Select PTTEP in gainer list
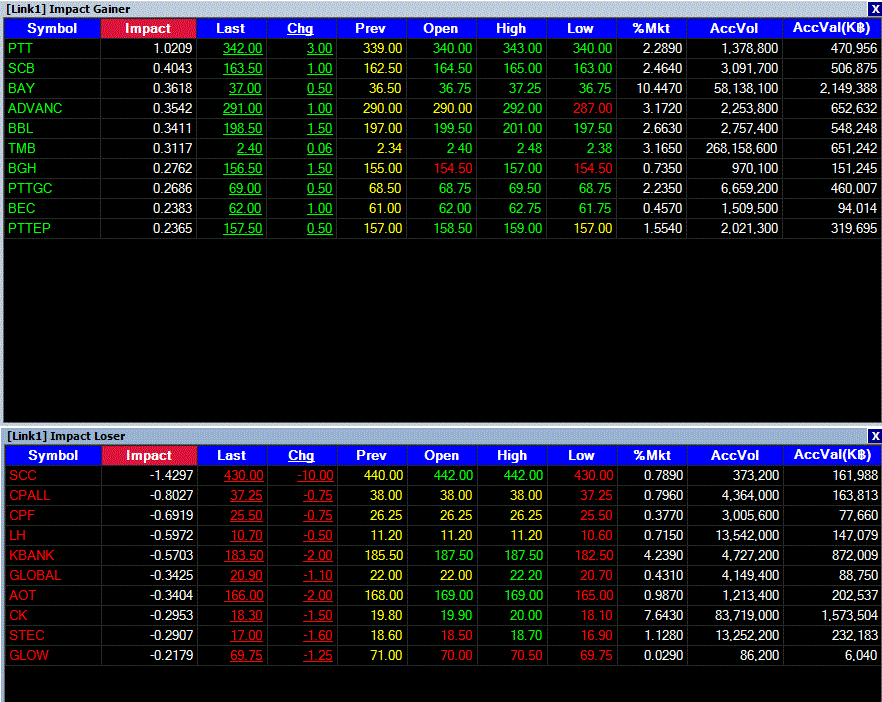 click(29, 228)
